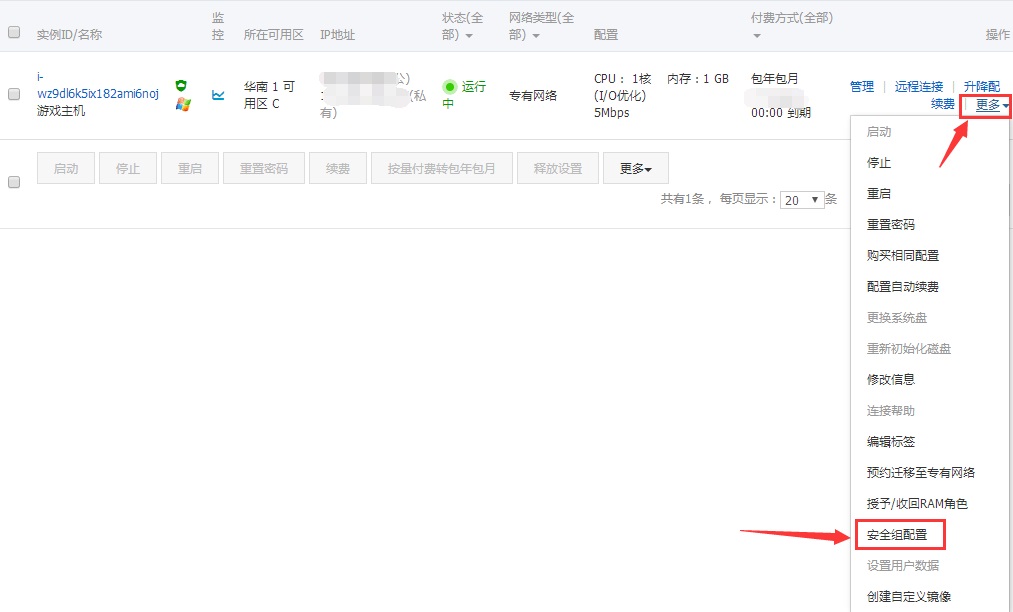Image resolution: width=1013 pixels, height=612 pixels.
Task: Click the 重置密码 batch button
Action: pyautogui.click(x=264, y=169)
